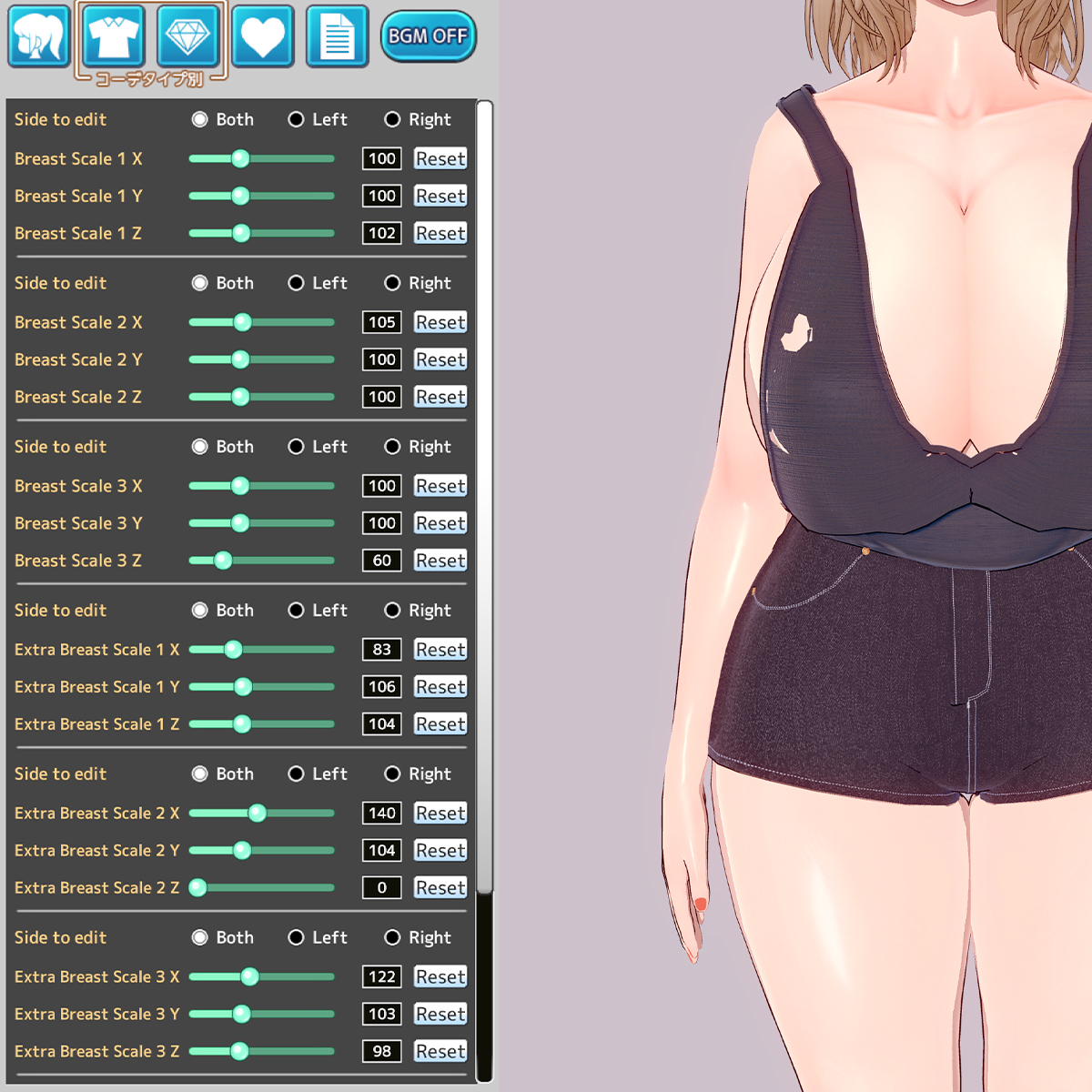Screen dimensions: 1092x1092
Task: Click the panel's vertical scrollbar thumb
Action: click(x=485, y=497)
